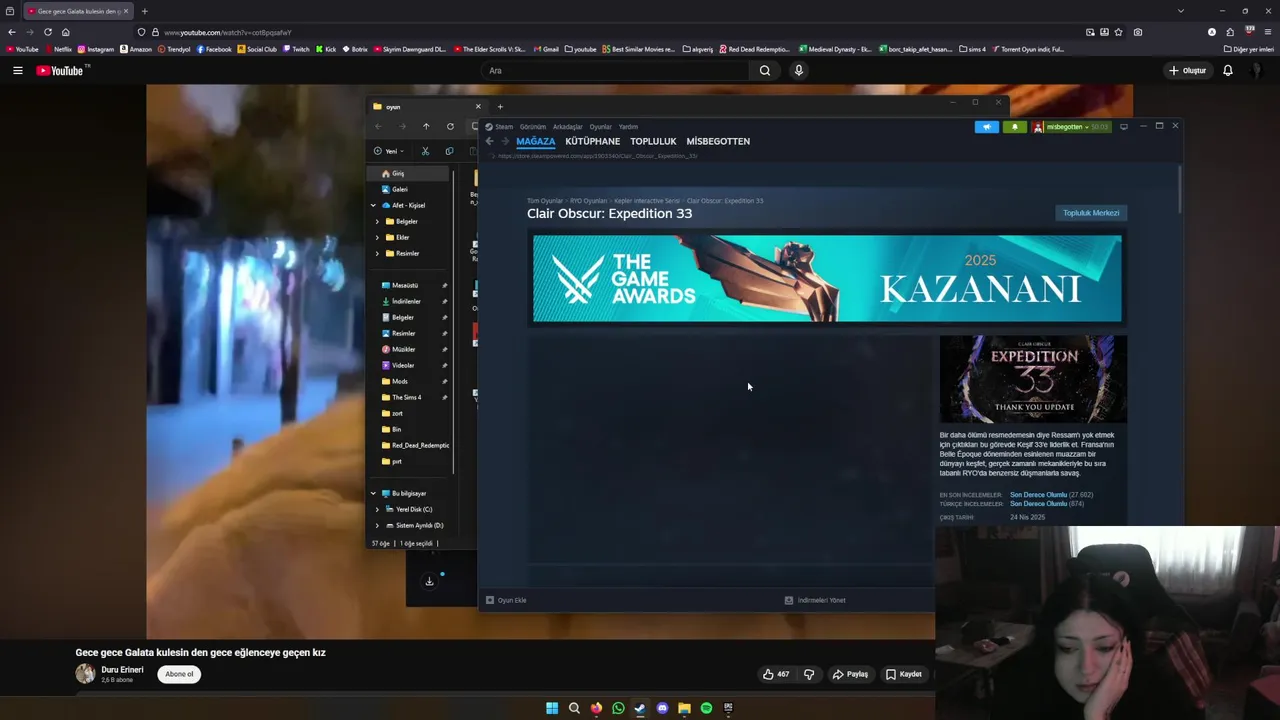Click YouTube Oluştur create button
This screenshot has width=1280, height=720.
point(1188,70)
